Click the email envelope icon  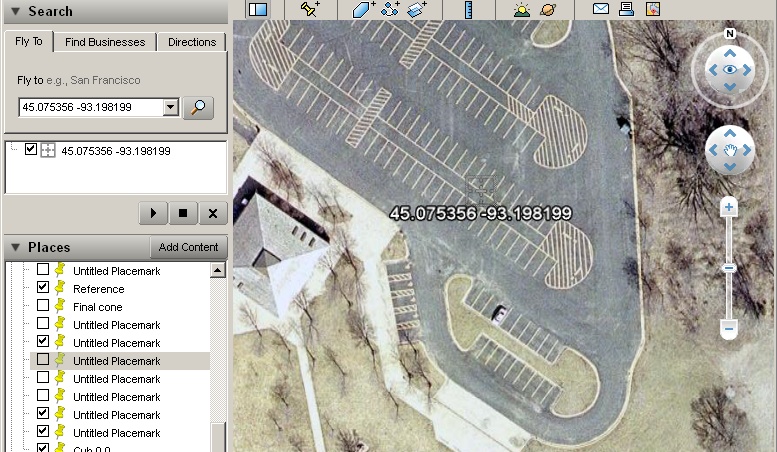[x=600, y=9]
